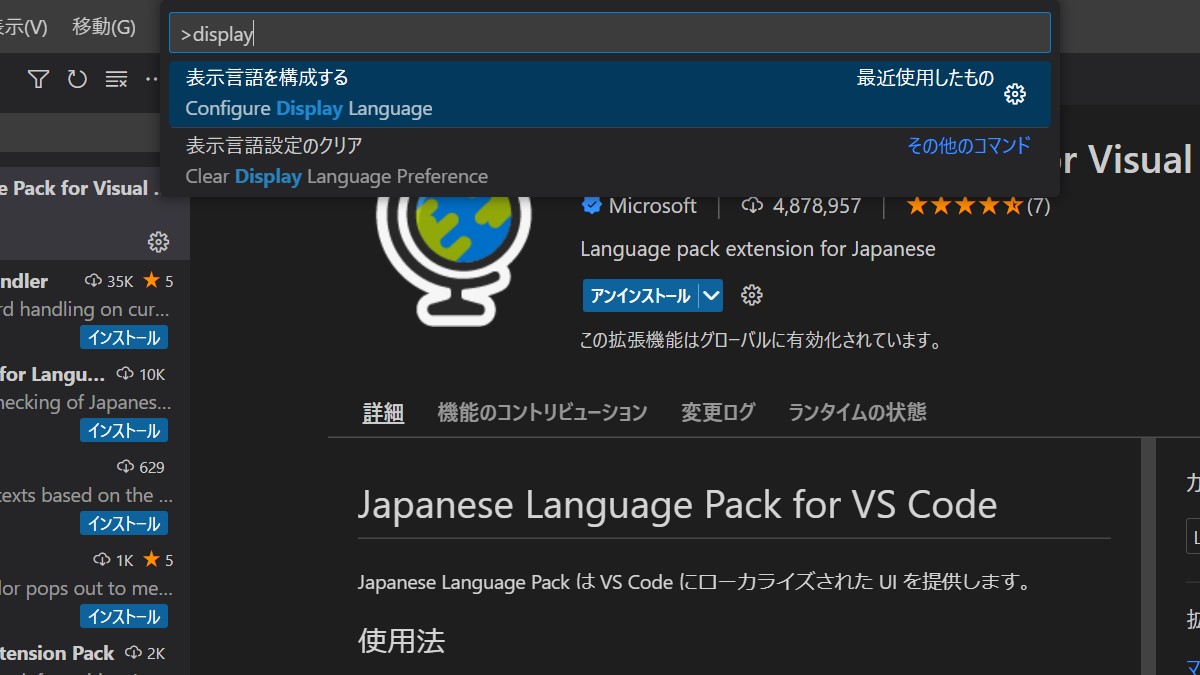Image resolution: width=1200 pixels, height=675 pixels.
Task: Click the gear icon next to アンインストール button
Action: click(752, 295)
